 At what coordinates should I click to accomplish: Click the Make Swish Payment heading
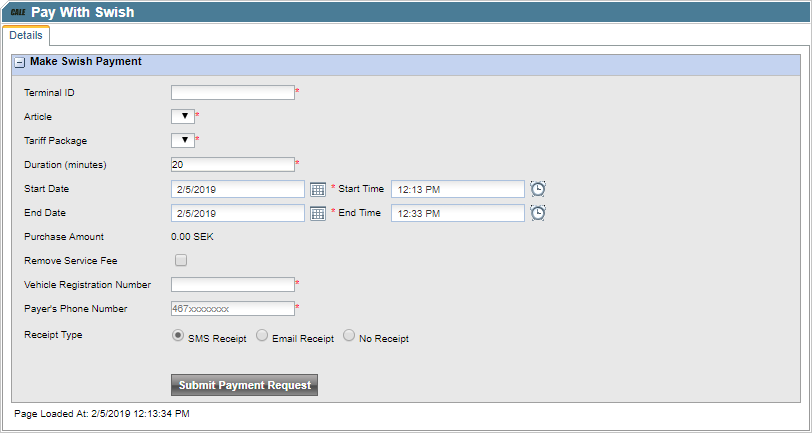[86, 61]
